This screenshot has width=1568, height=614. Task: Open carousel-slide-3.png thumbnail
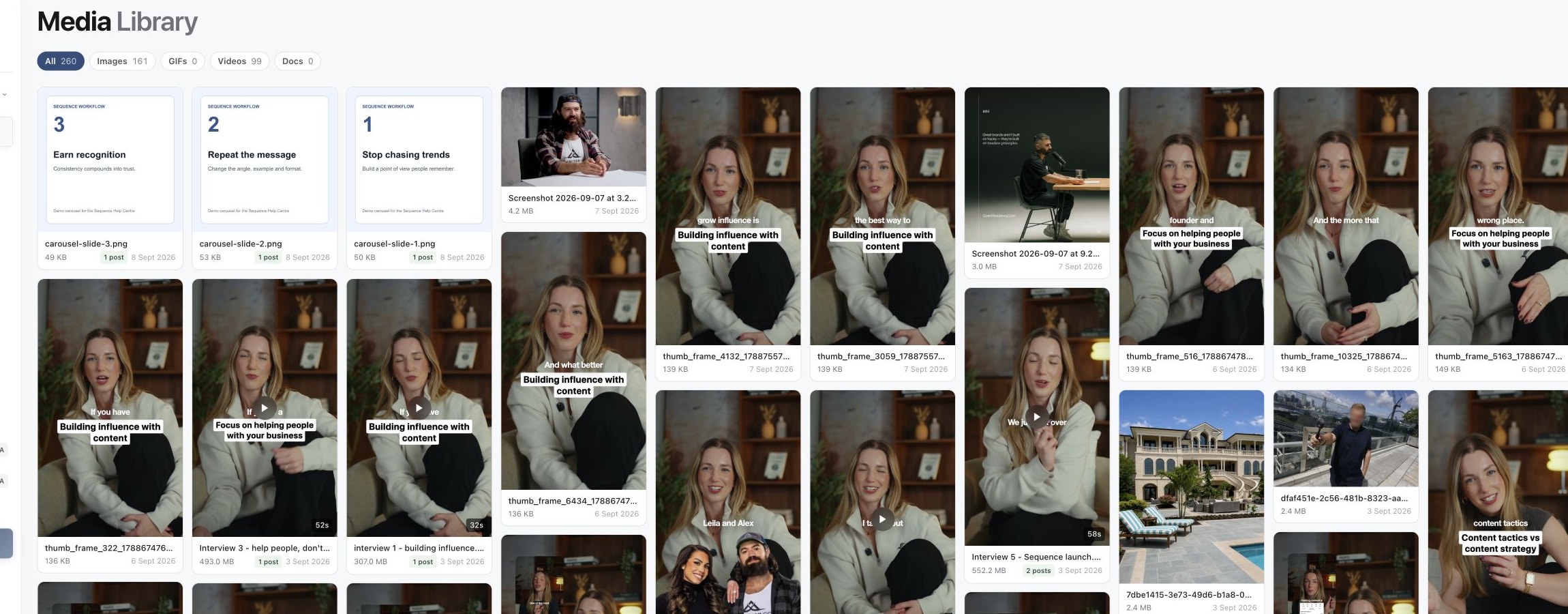(110, 160)
